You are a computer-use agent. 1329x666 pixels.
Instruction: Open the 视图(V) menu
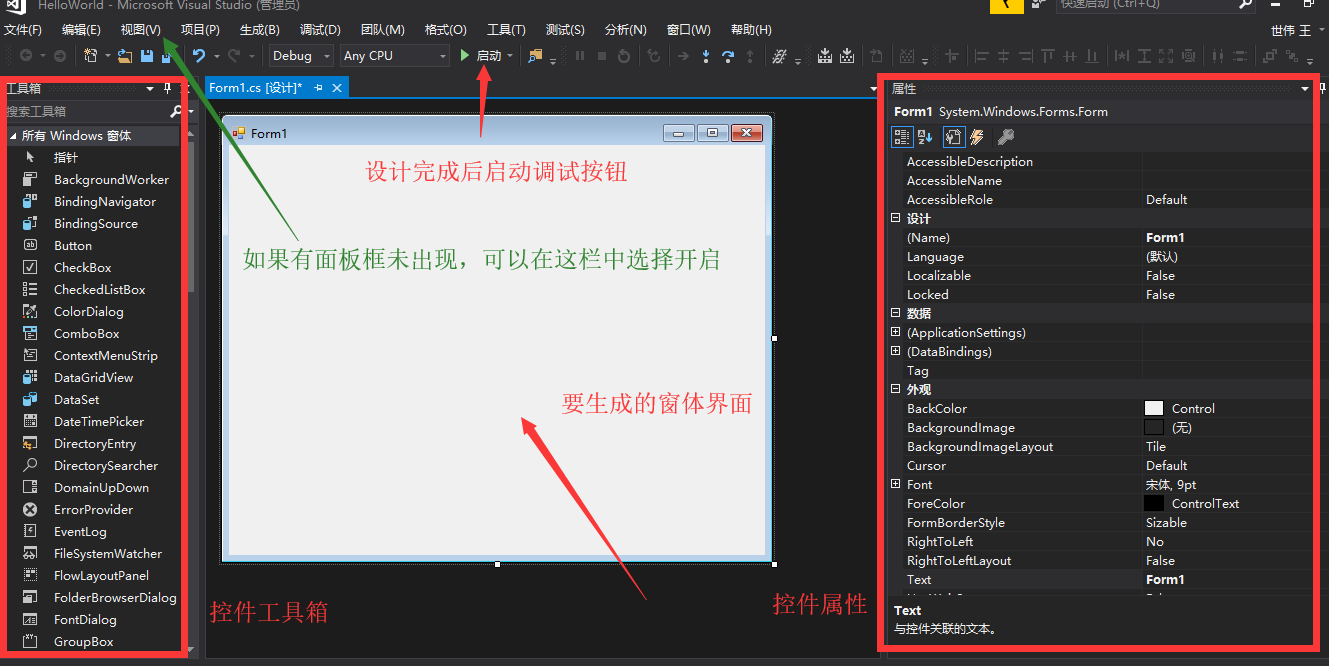point(141,30)
